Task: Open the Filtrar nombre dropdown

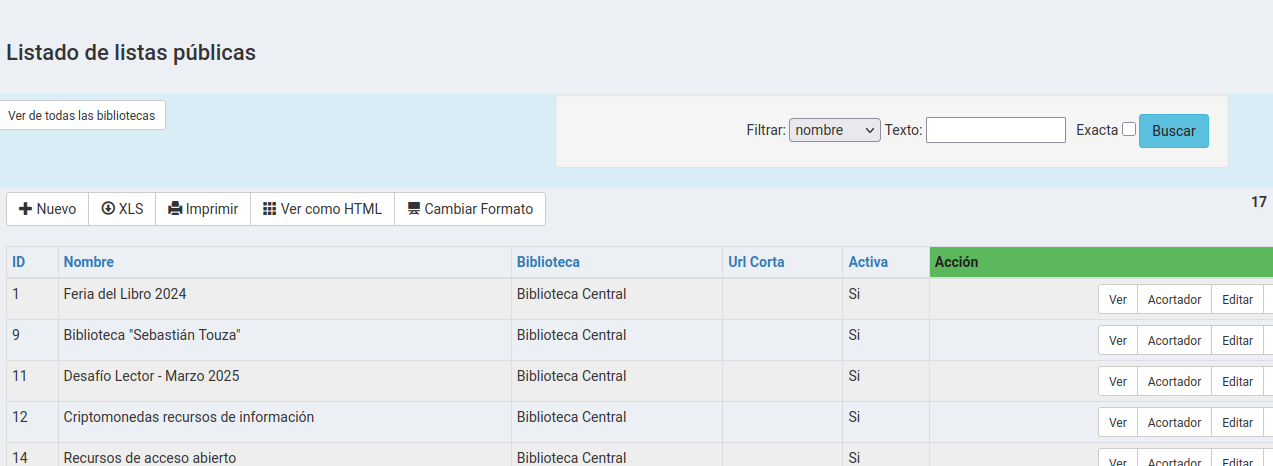Action: [x=834, y=130]
